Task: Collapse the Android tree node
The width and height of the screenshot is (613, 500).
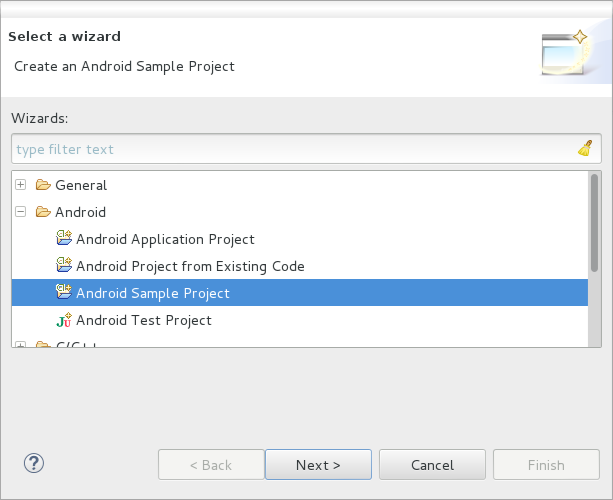Action: (20, 212)
